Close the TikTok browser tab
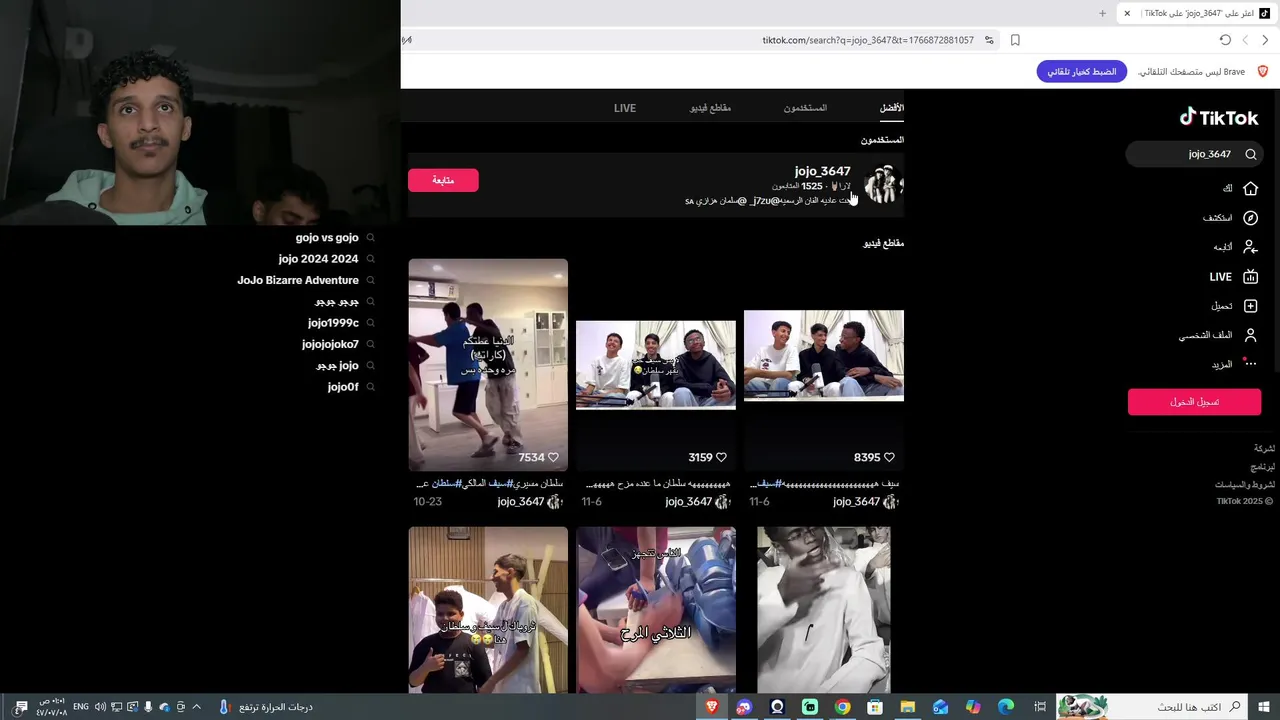 [x=1127, y=13]
